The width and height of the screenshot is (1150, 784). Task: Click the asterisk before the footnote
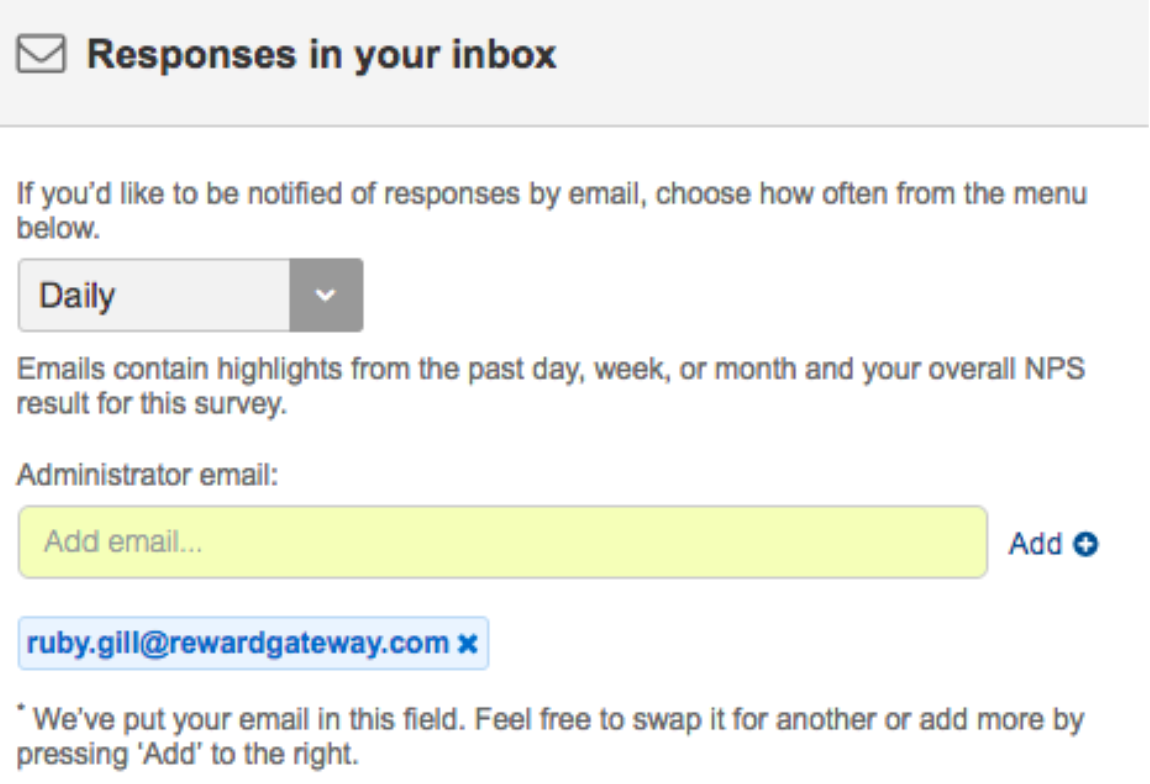tap(21, 708)
